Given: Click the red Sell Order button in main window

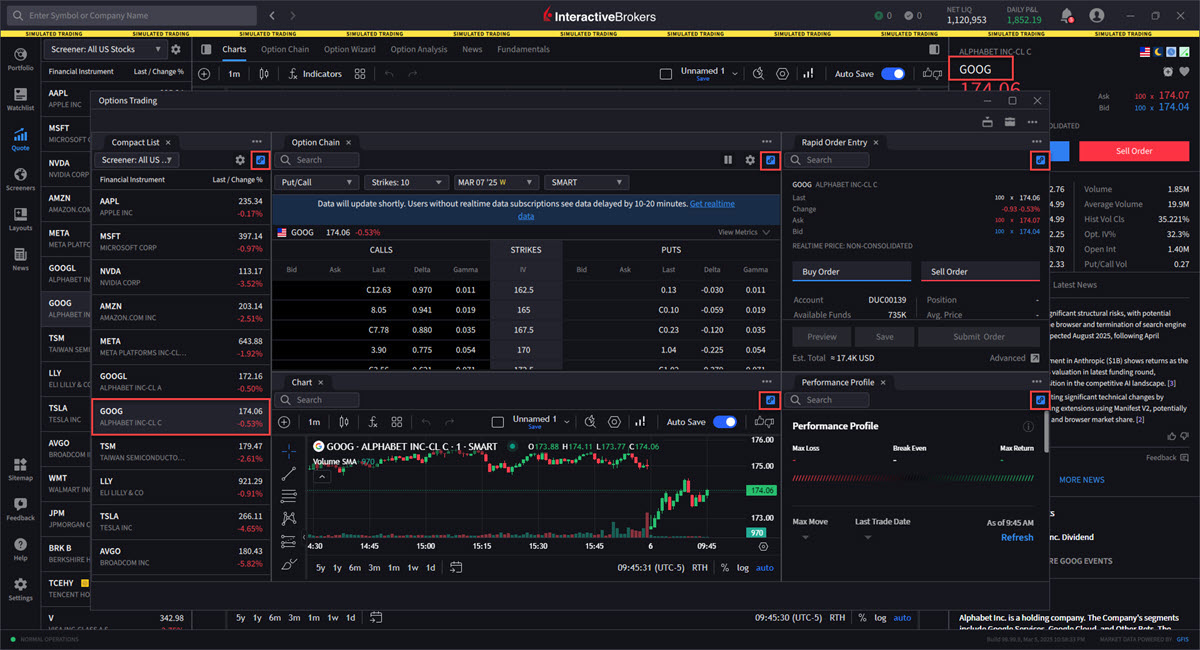Looking at the screenshot, I should click(1134, 151).
